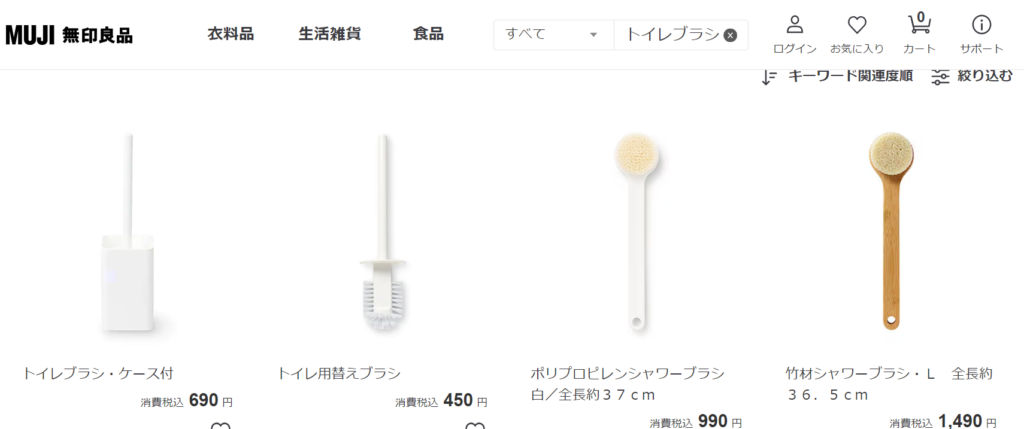Click the MUJI 無印良品 logo
The height and width of the screenshot is (429, 1024).
[x=69, y=35]
